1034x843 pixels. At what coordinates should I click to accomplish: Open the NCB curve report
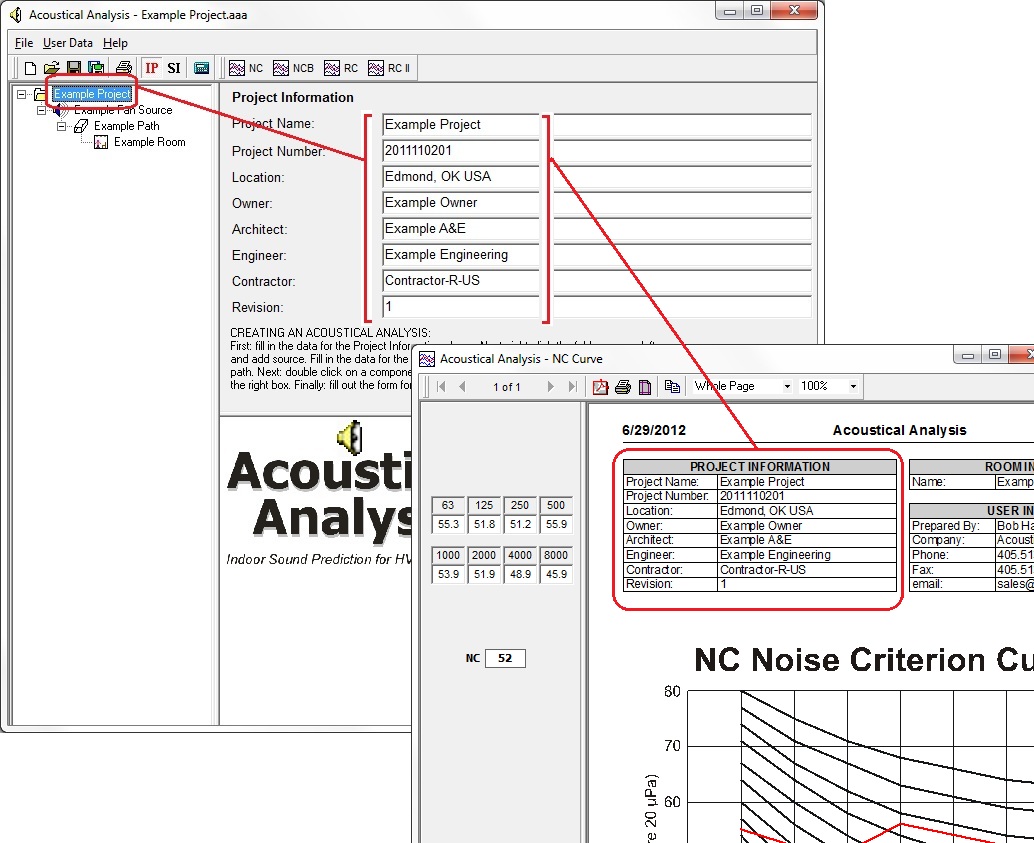293,68
